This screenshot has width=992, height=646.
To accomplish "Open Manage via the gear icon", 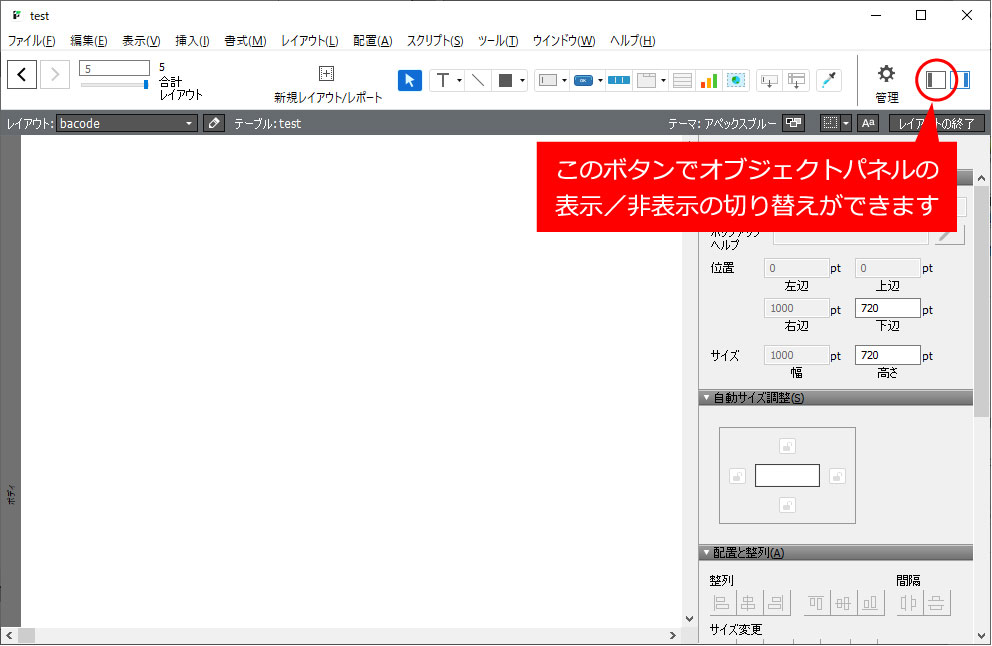I will tap(886, 74).
